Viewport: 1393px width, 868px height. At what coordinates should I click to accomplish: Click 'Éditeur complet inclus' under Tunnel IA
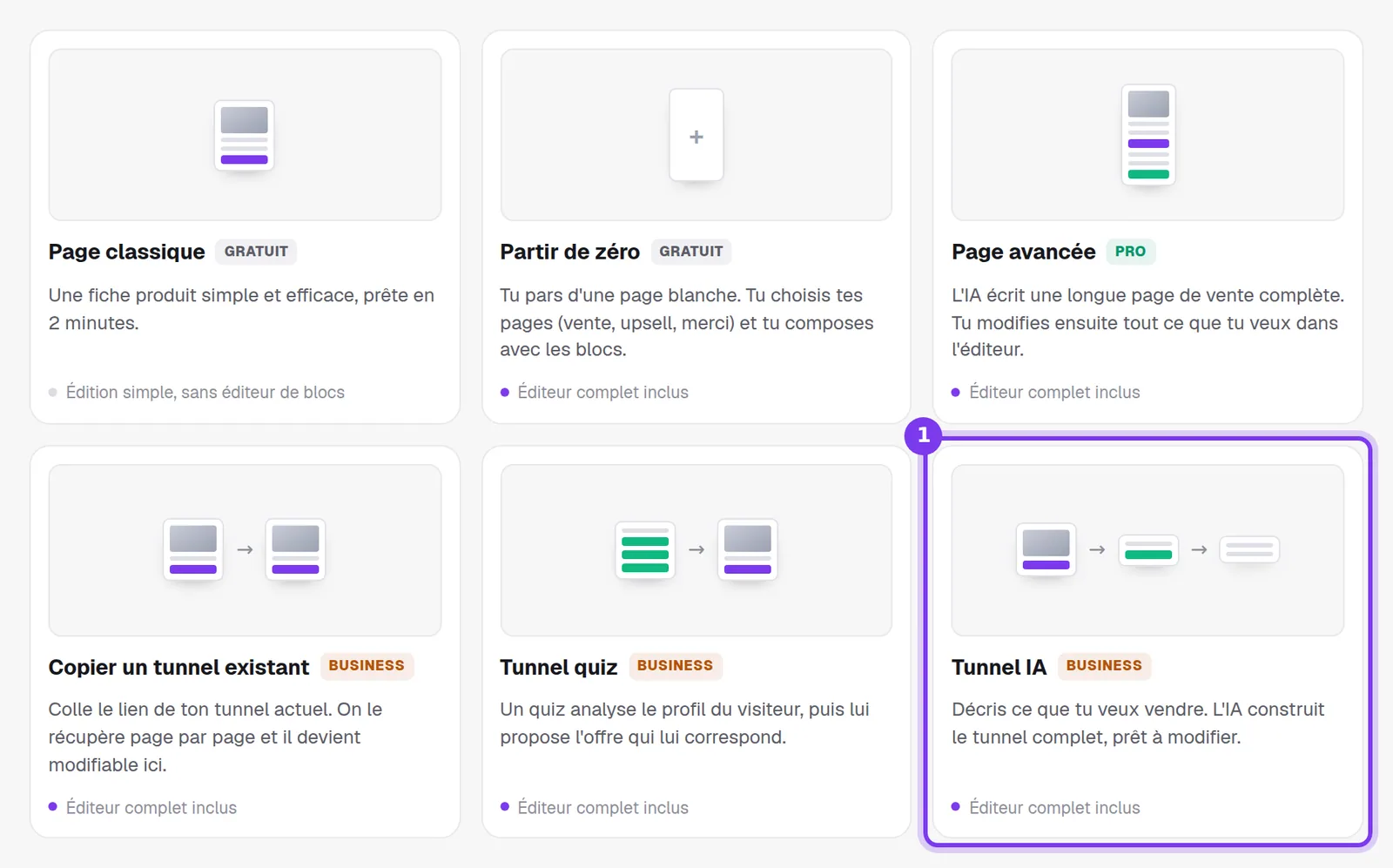pyautogui.click(x=1055, y=808)
